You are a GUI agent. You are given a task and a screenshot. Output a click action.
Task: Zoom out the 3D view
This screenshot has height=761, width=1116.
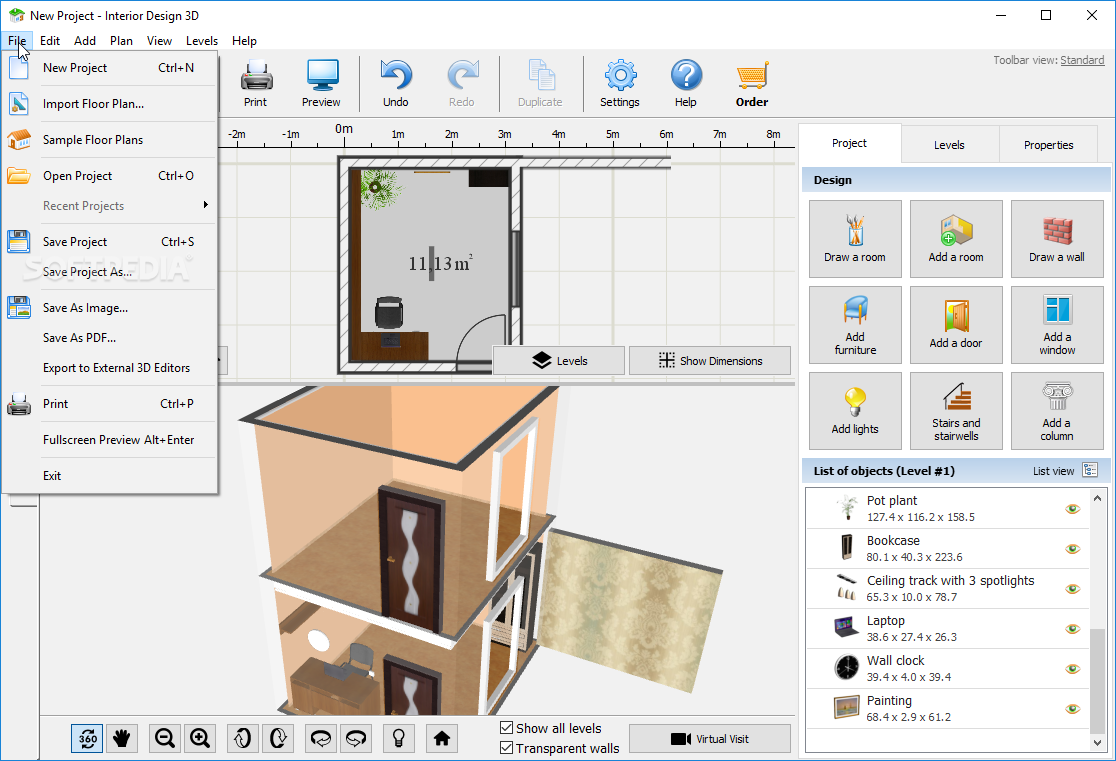tap(165, 738)
